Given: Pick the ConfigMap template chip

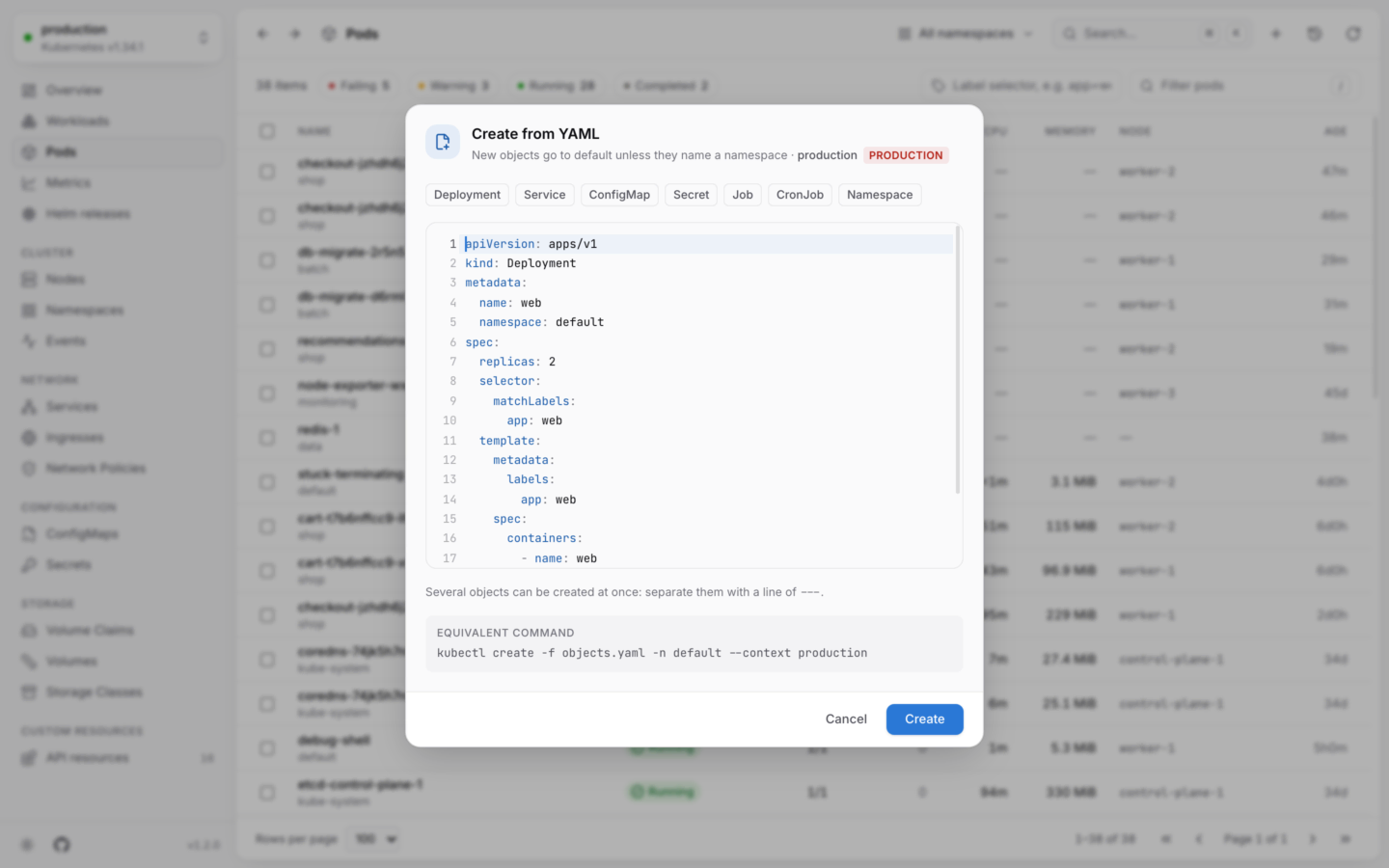Looking at the screenshot, I should pyautogui.click(x=619, y=195).
